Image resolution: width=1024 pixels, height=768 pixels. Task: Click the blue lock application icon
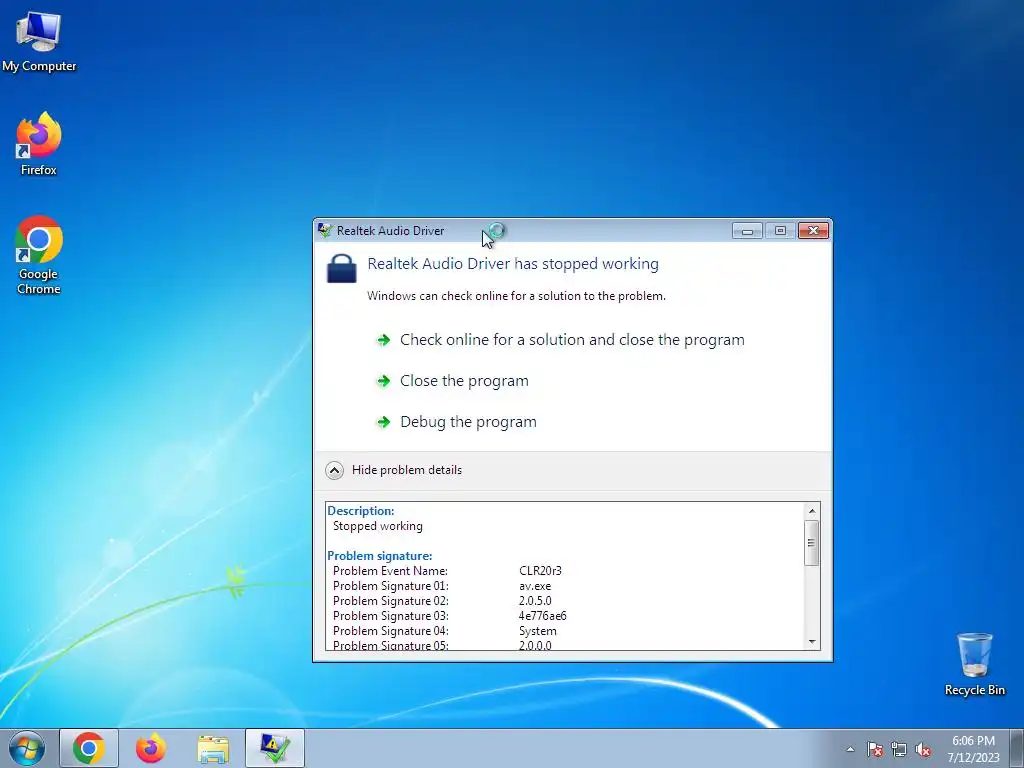point(342,268)
